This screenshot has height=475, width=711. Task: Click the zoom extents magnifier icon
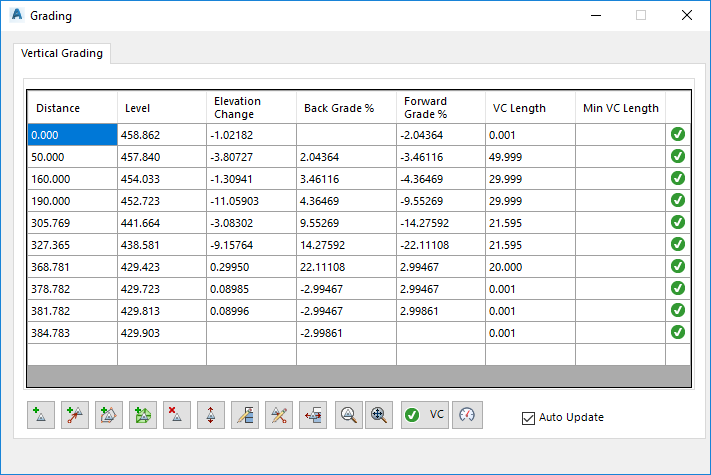[378, 415]
